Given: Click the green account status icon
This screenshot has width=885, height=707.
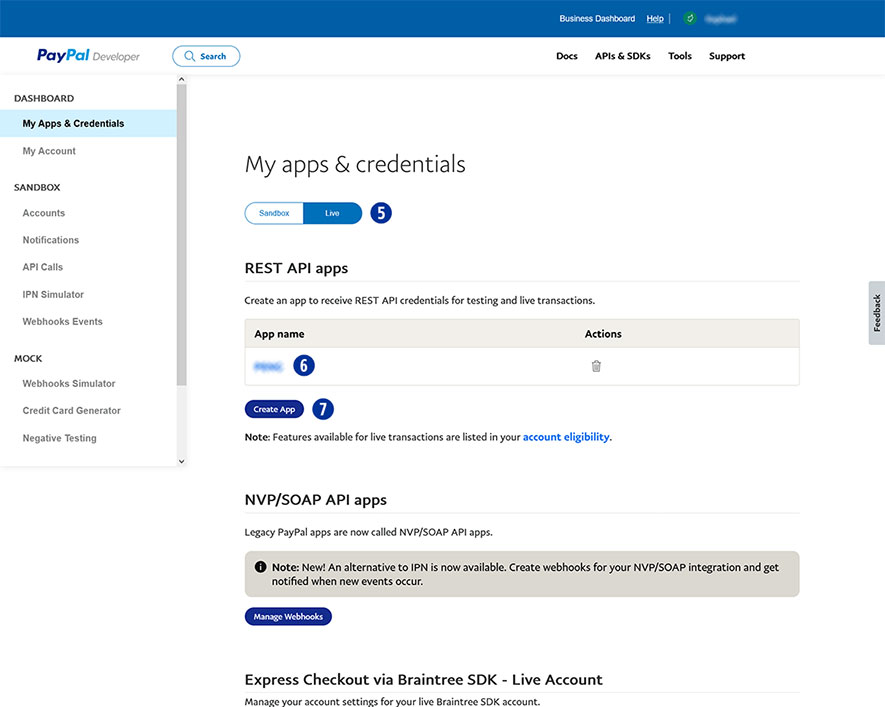Looking at the screenshot, I should click(690, 18).
